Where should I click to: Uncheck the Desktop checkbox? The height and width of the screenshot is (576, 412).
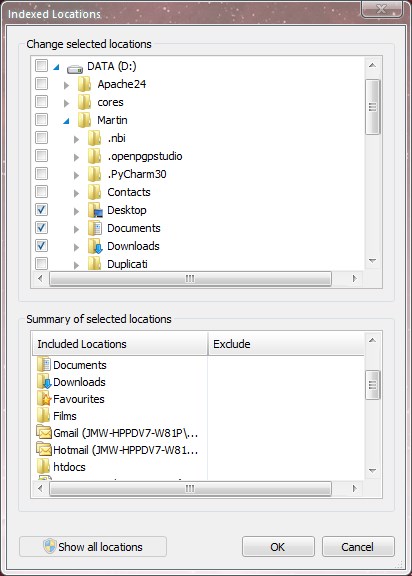41,210
